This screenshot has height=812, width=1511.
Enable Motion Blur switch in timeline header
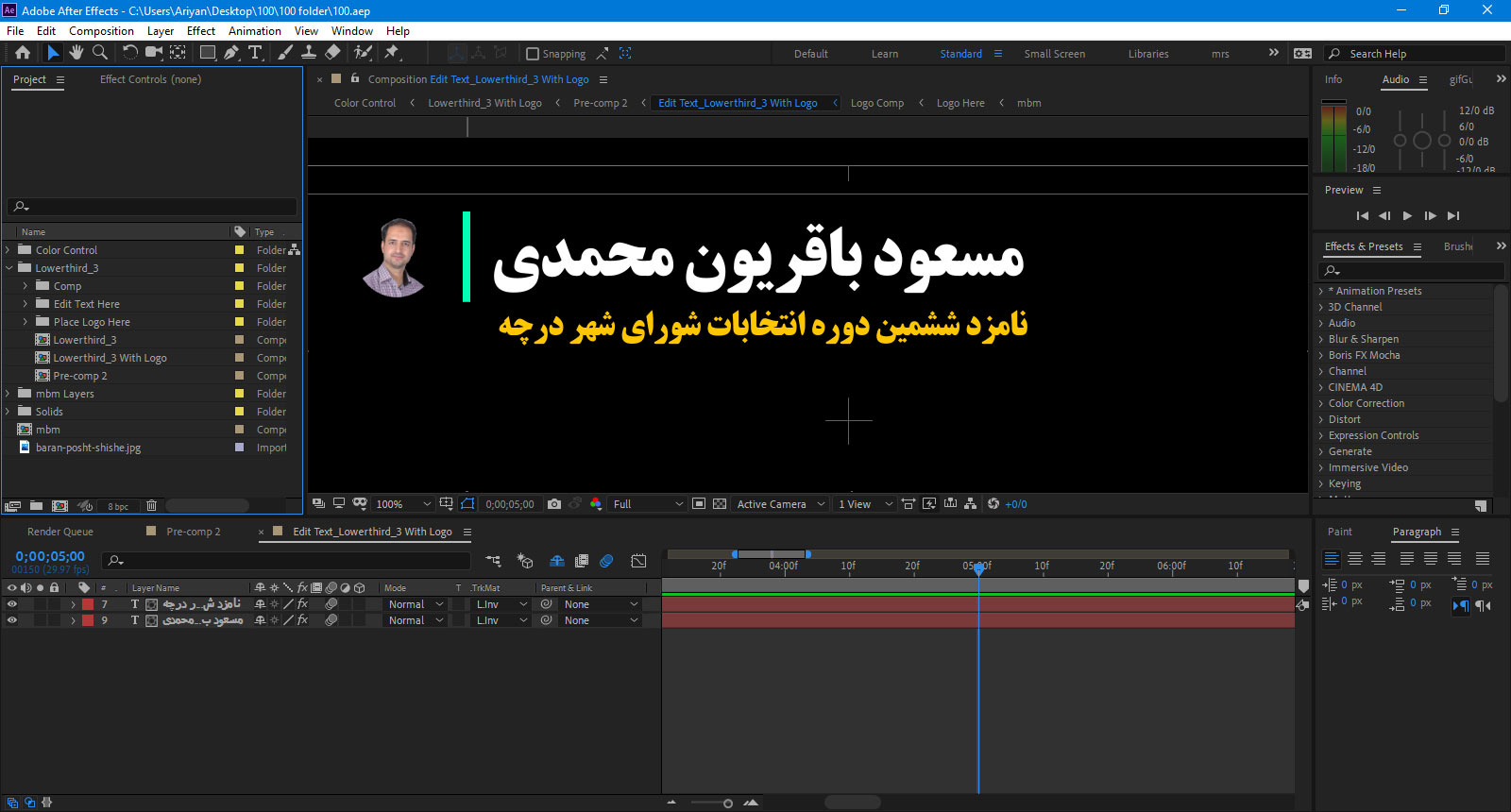pyautogui.click(x=606, y=561)
